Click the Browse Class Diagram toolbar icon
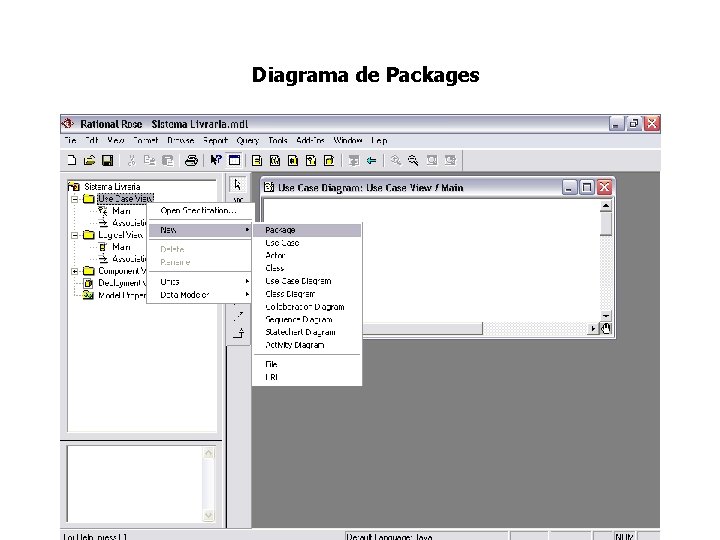The height and width of the screenshot is (540, 720). click(257, 160)
